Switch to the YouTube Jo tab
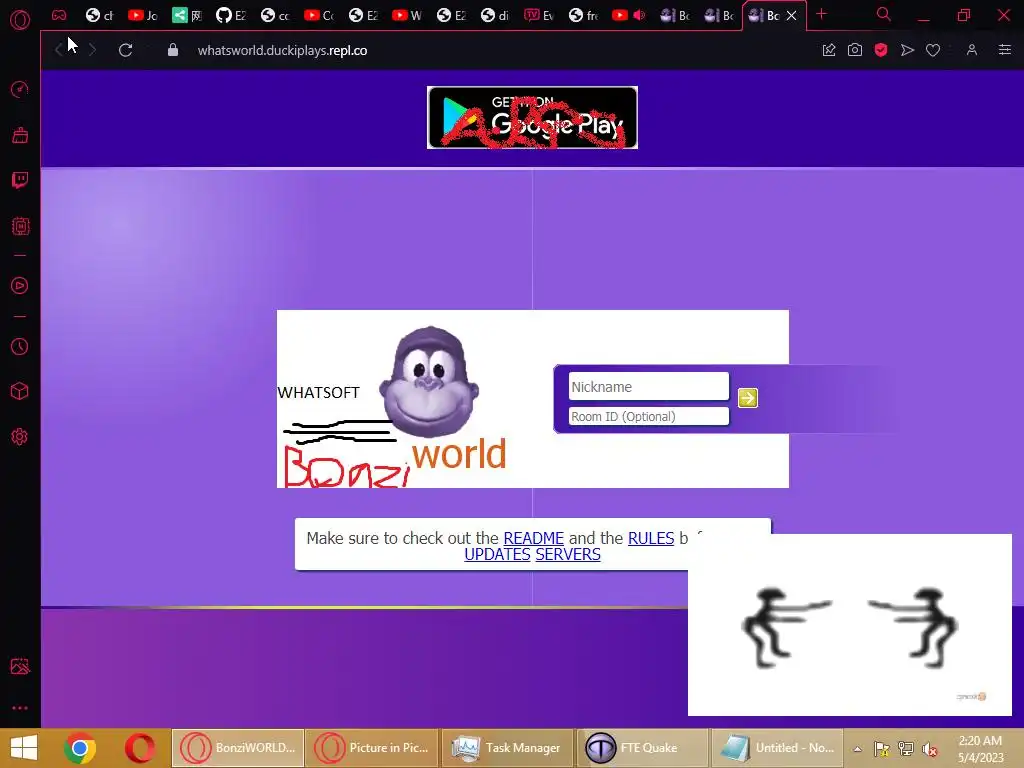The height and width of the screenshot is (768, 1024). tap(143, 15)
